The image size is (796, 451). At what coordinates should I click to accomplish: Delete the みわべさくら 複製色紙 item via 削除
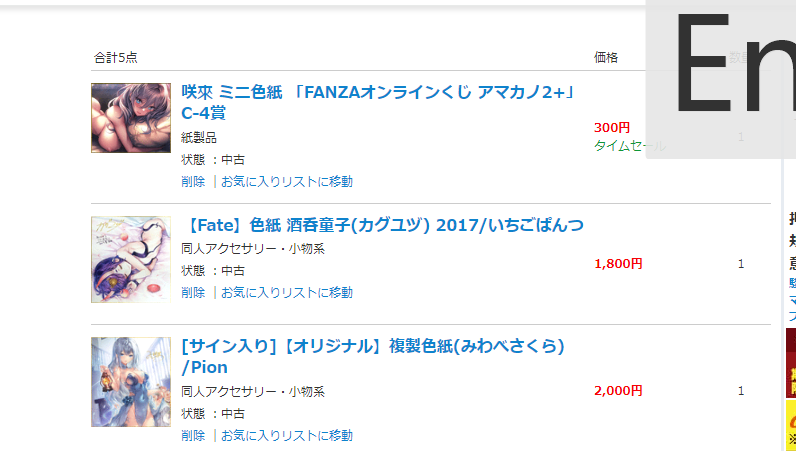193,436
